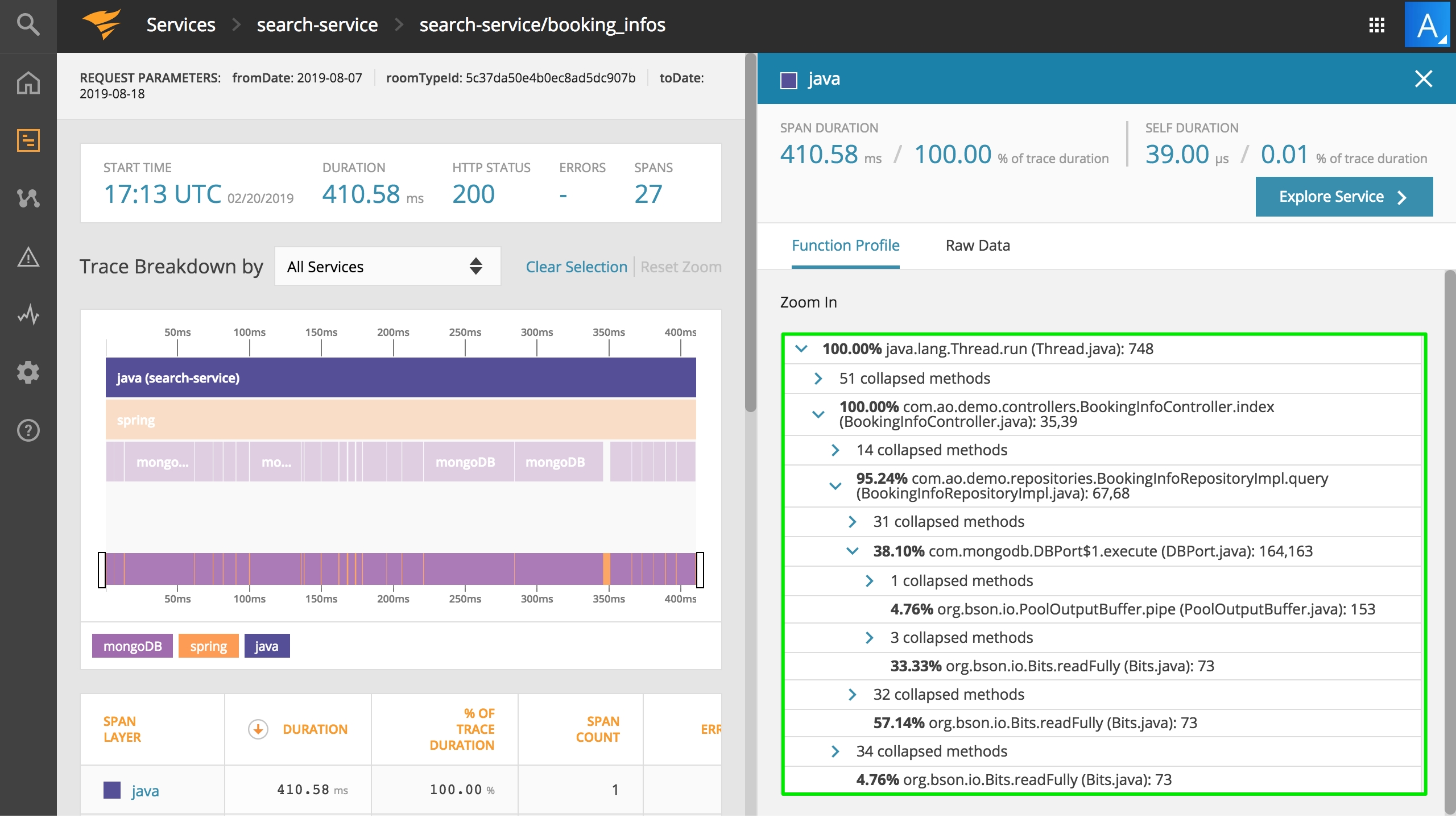Click the branching/workflows icon in sidebar
1456x839 pixels.
click(27, 196)
